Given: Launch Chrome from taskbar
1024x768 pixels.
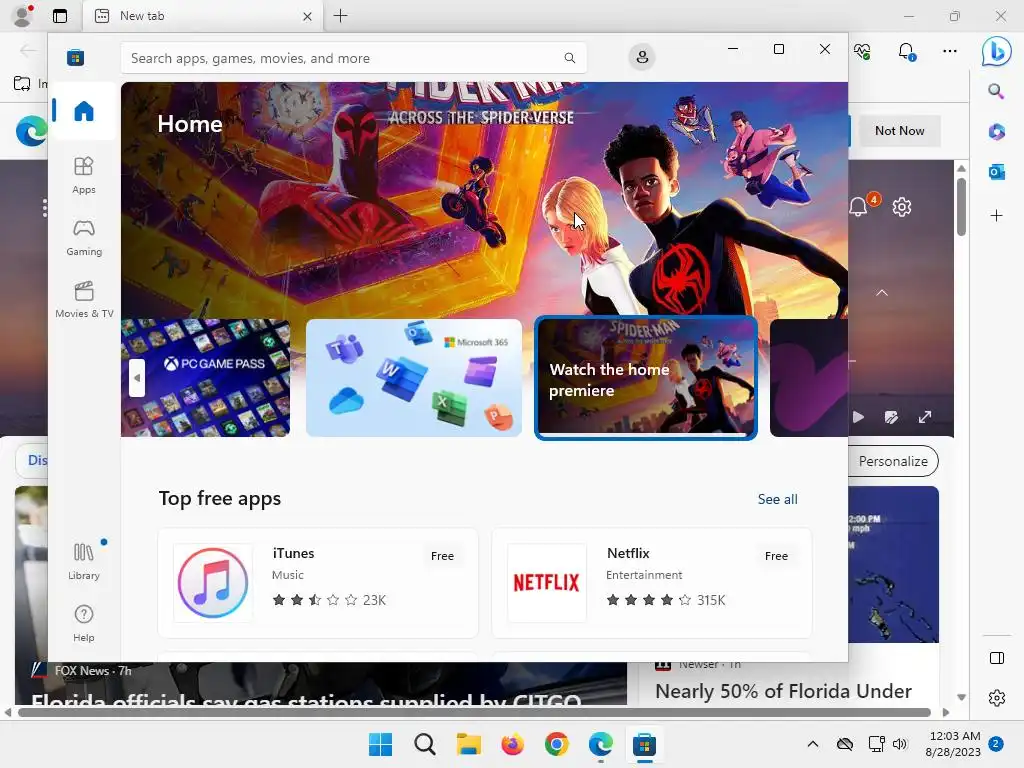Looking at the screenshot, I should (556, 744).
